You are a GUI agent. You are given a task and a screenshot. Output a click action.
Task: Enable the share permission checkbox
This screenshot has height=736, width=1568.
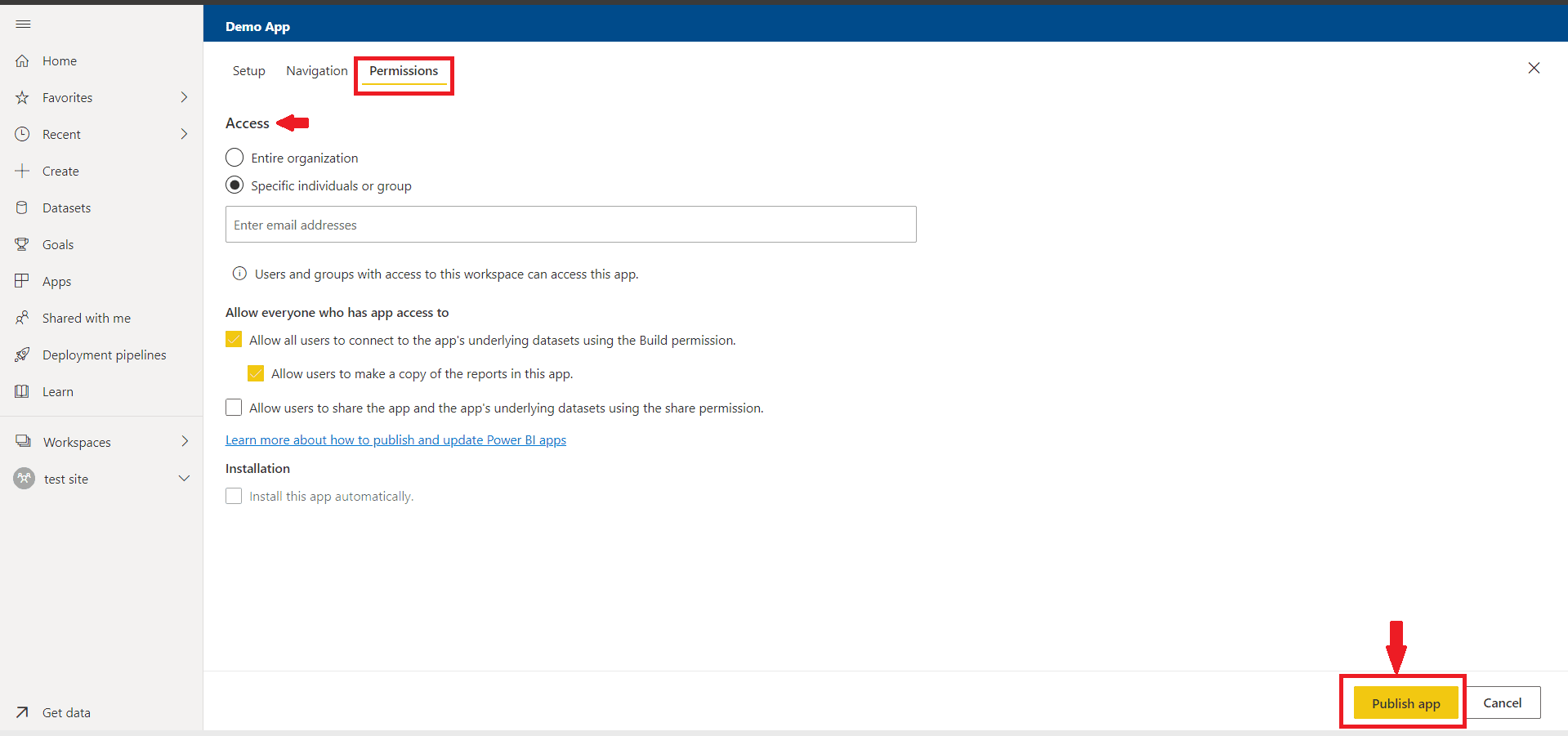click(x=234, y=408)
